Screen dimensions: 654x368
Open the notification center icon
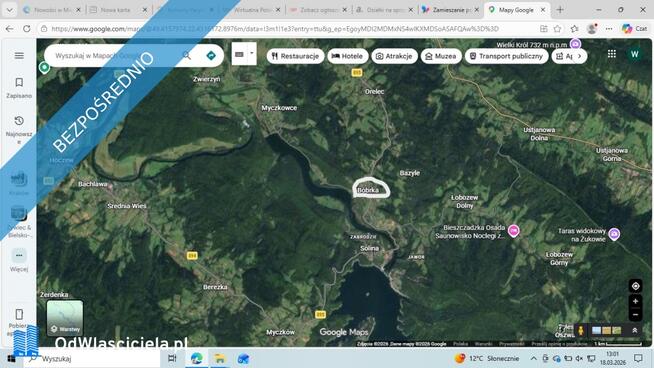638,358
